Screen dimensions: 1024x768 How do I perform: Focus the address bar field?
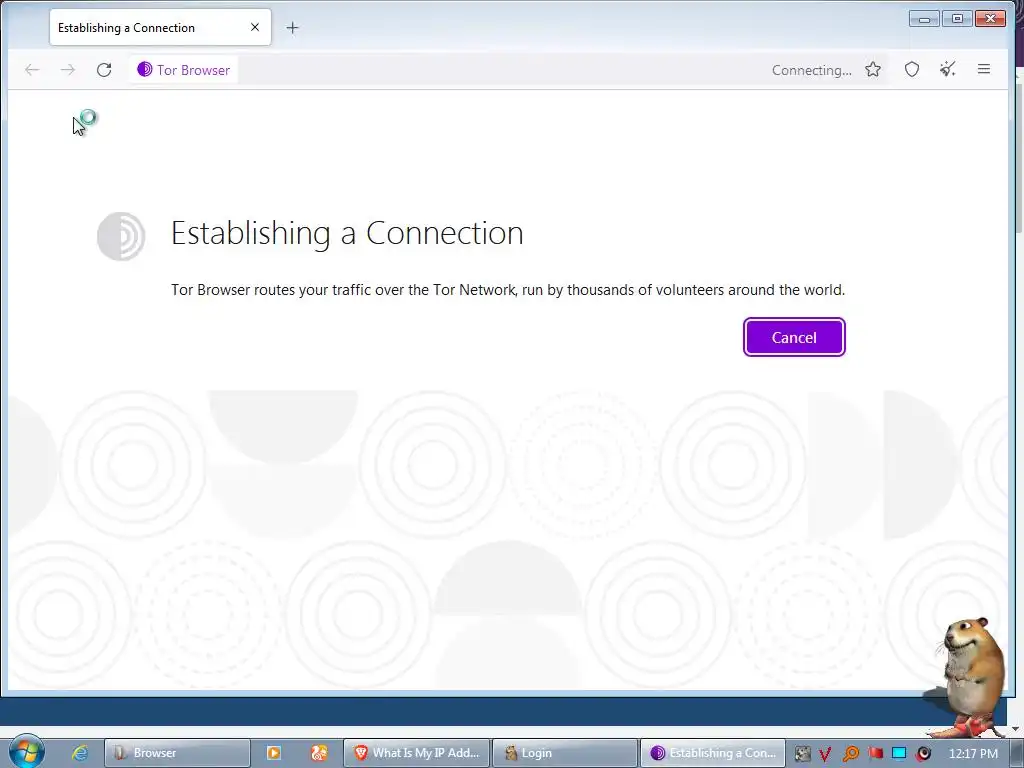click(503, 70)
